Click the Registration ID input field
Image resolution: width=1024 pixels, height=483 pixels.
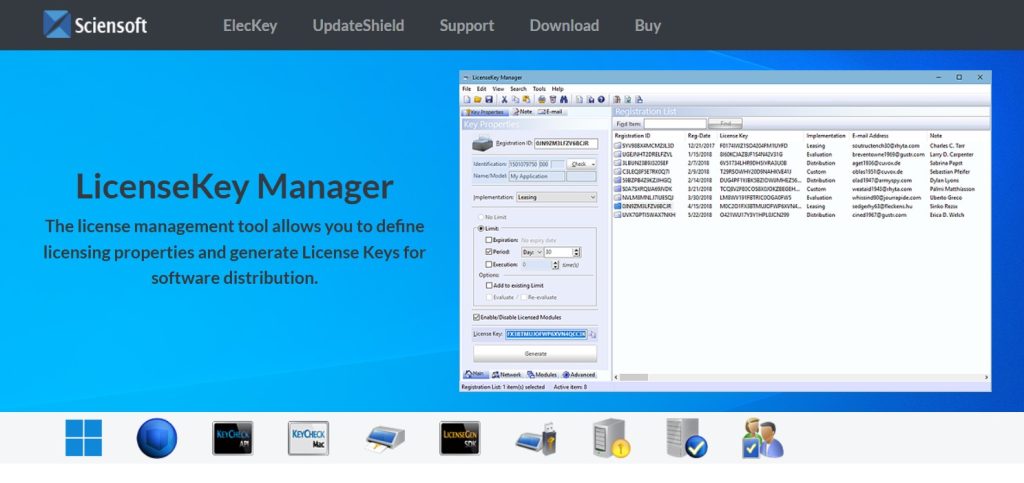(x=566, y=143)
